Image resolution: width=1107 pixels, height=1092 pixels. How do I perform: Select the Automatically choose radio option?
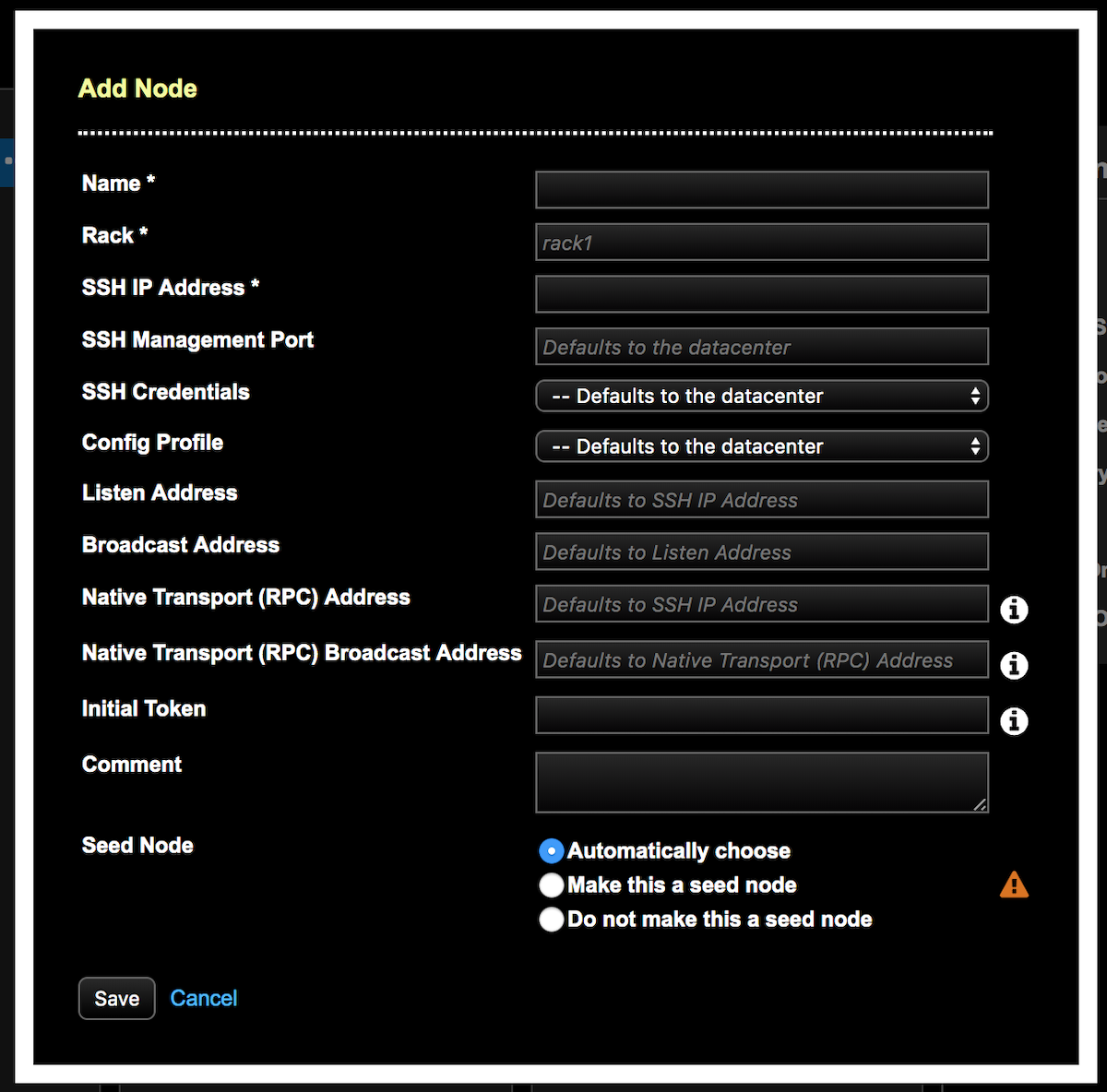click(x=551, y=850)
